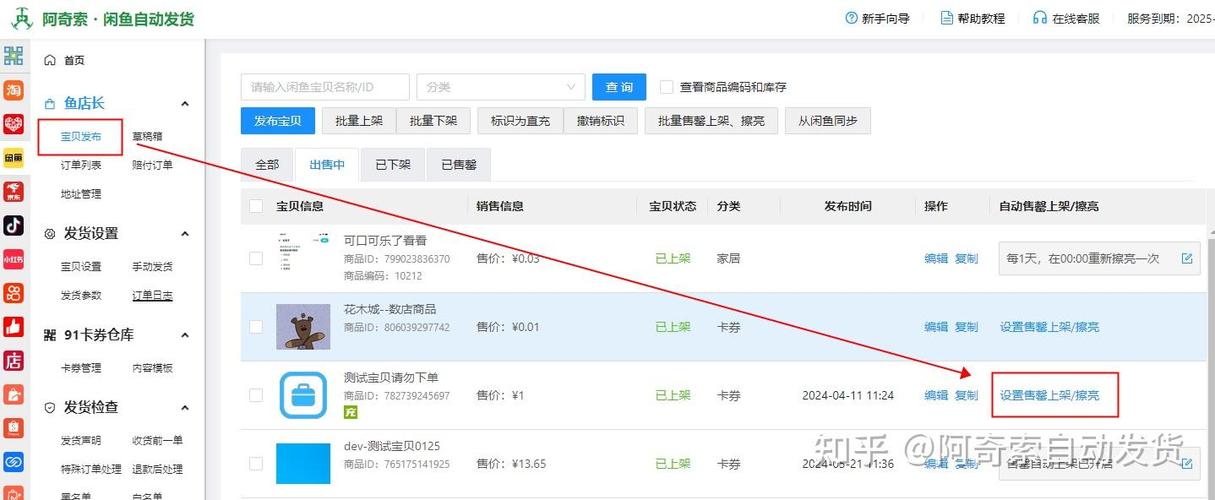
Task: Select the yellow Xianyu platform icon
Action: [13, 158]
